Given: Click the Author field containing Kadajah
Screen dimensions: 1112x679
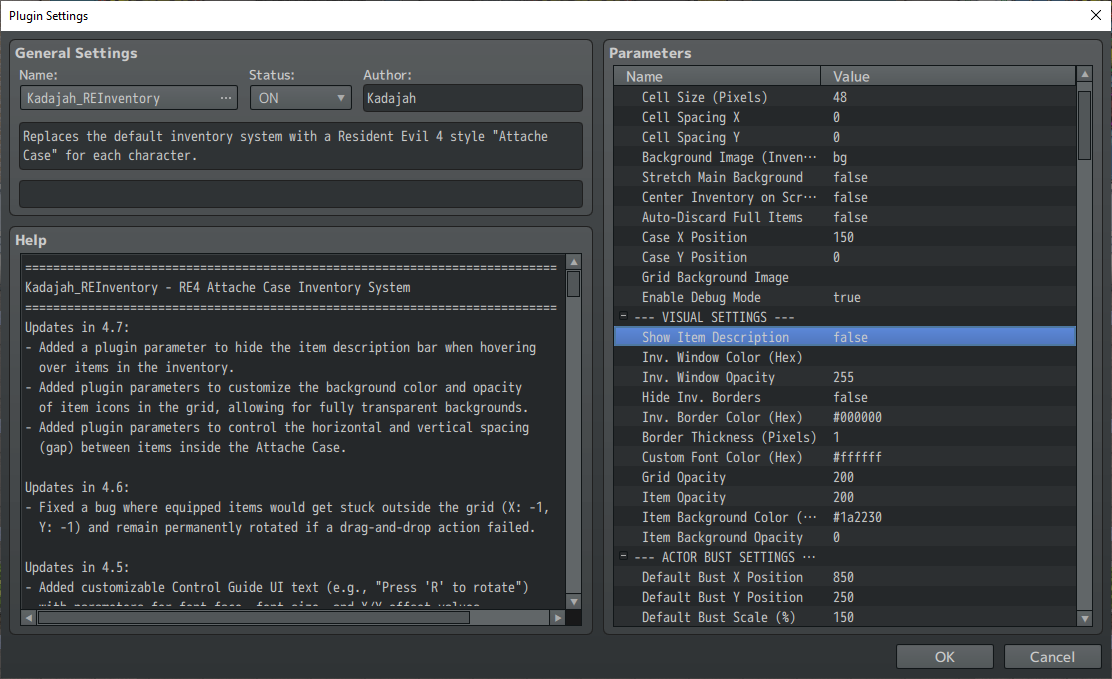Looking at the screenshot, I should [472, 98].
